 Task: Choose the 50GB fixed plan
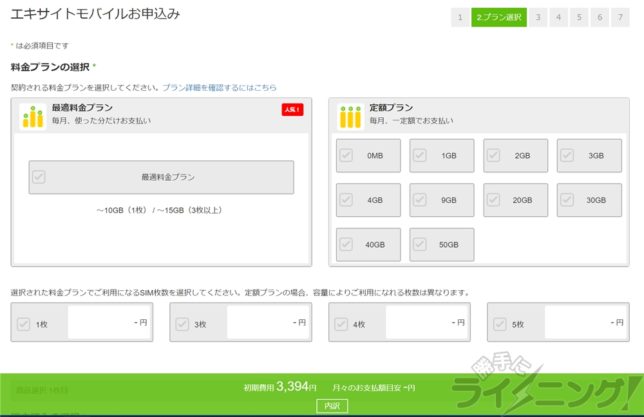click(442, 244)
